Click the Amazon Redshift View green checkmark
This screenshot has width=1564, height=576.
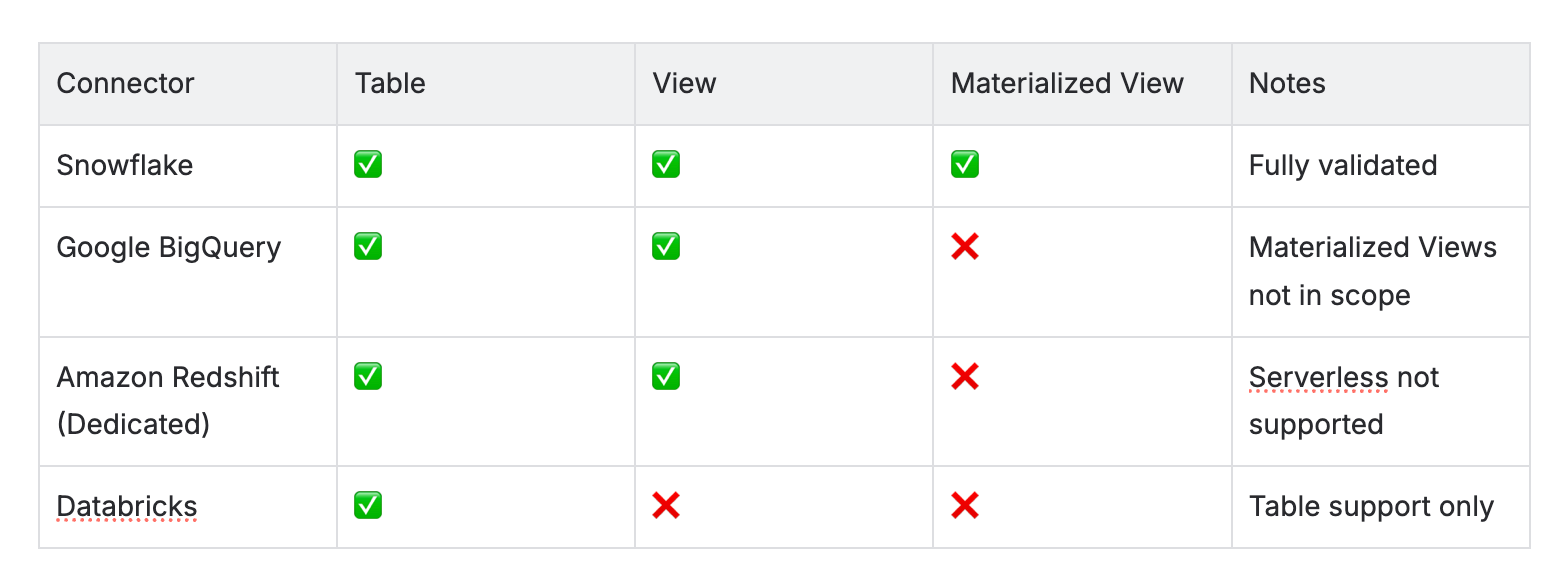click(x=666, y=377)
